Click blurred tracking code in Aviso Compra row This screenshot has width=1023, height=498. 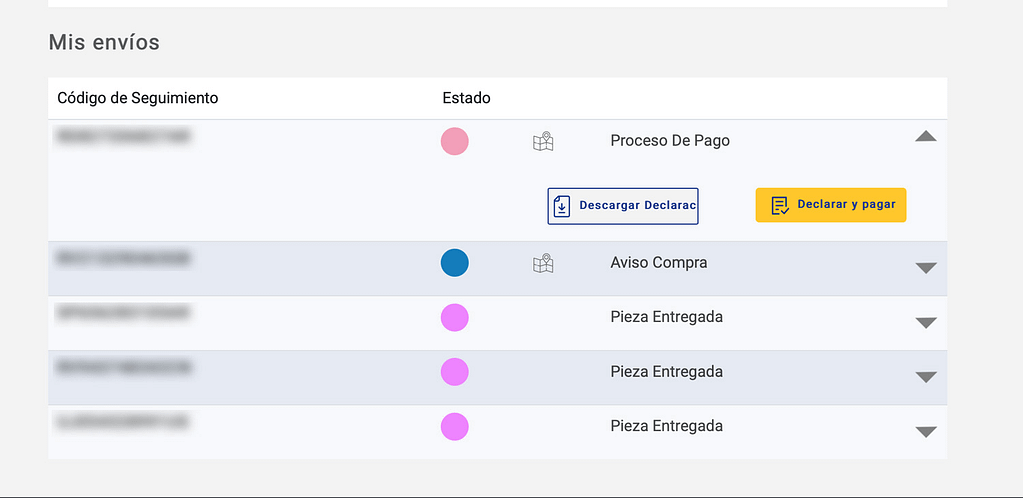tap(123, 258)
